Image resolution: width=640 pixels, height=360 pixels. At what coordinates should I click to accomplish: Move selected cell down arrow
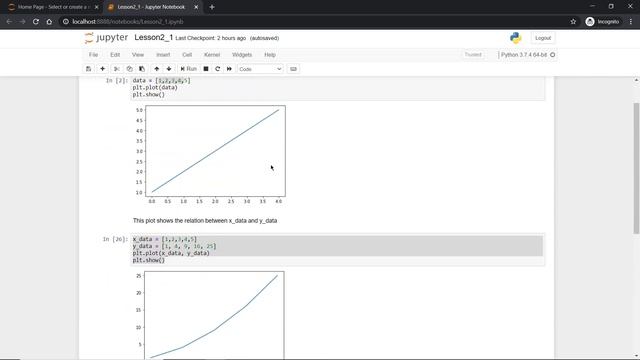169,69
